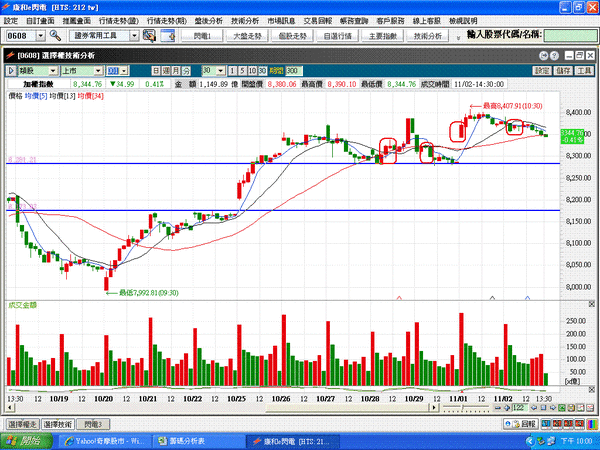Click the magnifier search icon beside 0608
The image size is (600, 450).
click(x=55, y=36)
